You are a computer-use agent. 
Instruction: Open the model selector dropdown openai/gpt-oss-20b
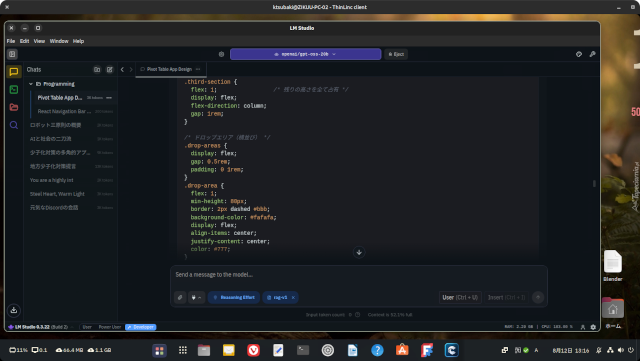pyautogui.click(x=305, y=54)
